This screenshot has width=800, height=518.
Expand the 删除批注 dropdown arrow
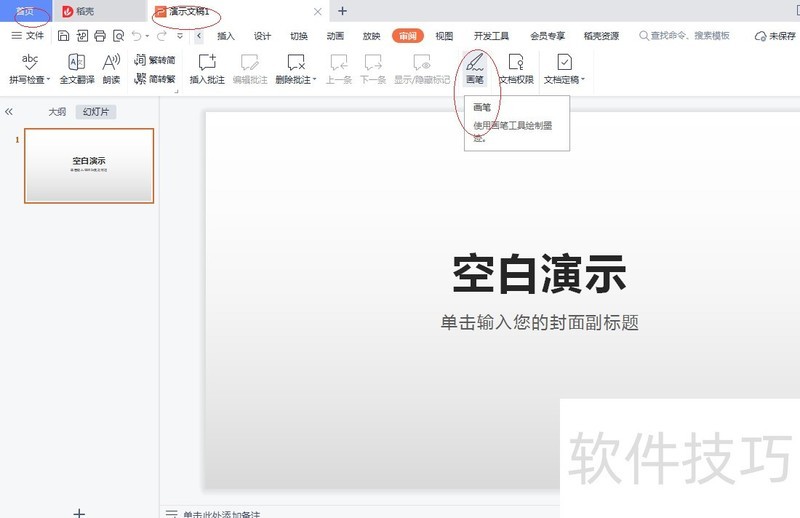(x=315, y=80)
